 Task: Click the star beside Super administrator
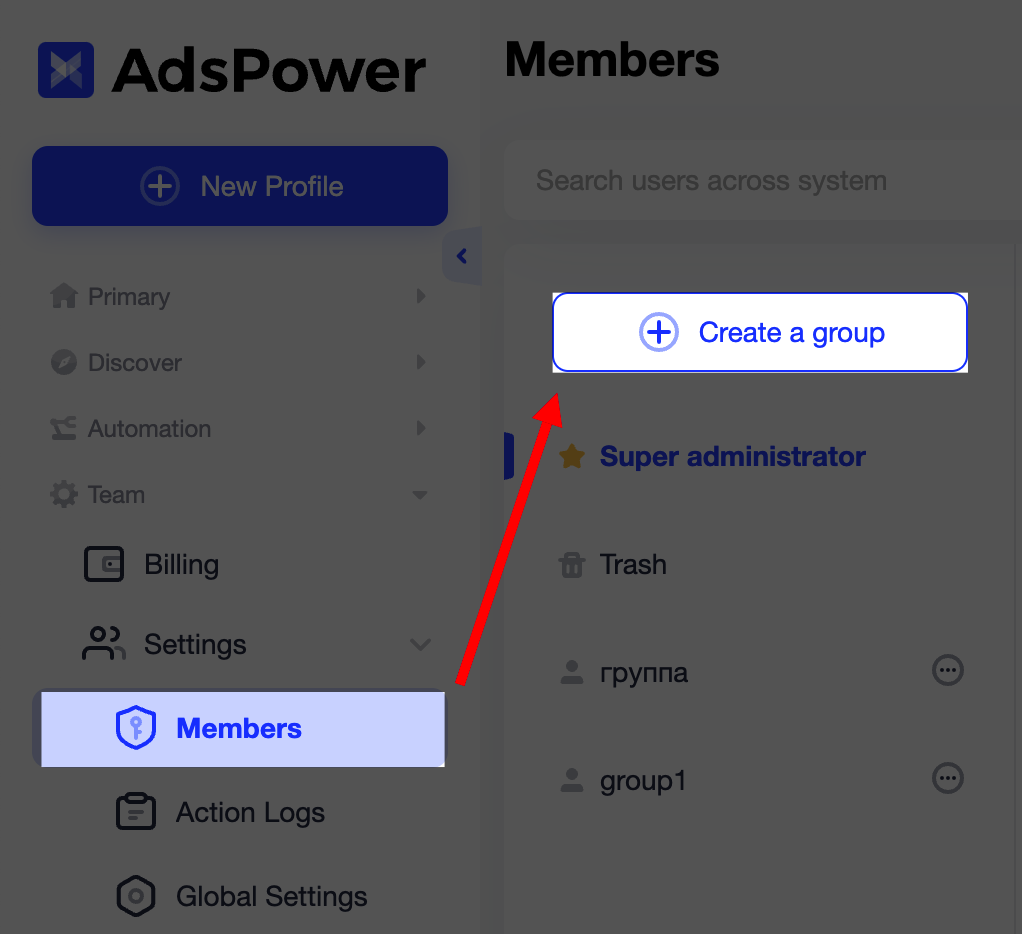tap(572, 455)
